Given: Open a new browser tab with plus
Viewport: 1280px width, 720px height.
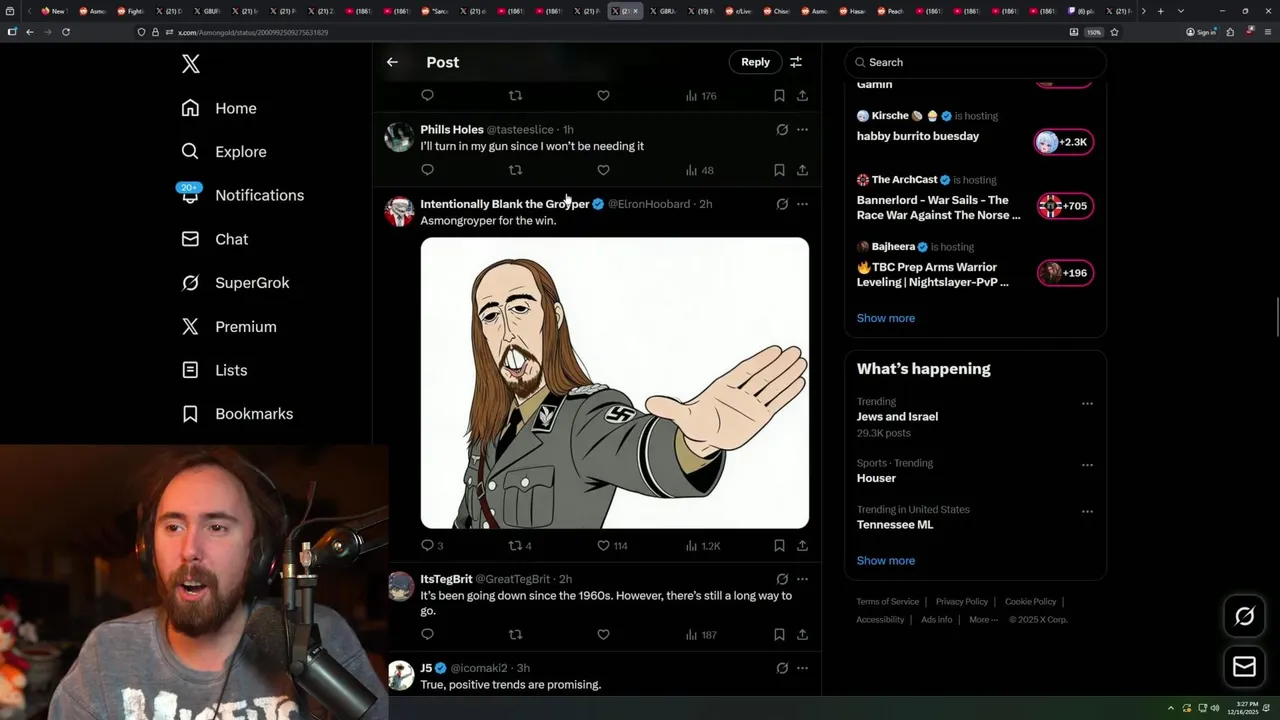Looking at the screenshot, I should pyautogui.click(x=1160, y=11).
